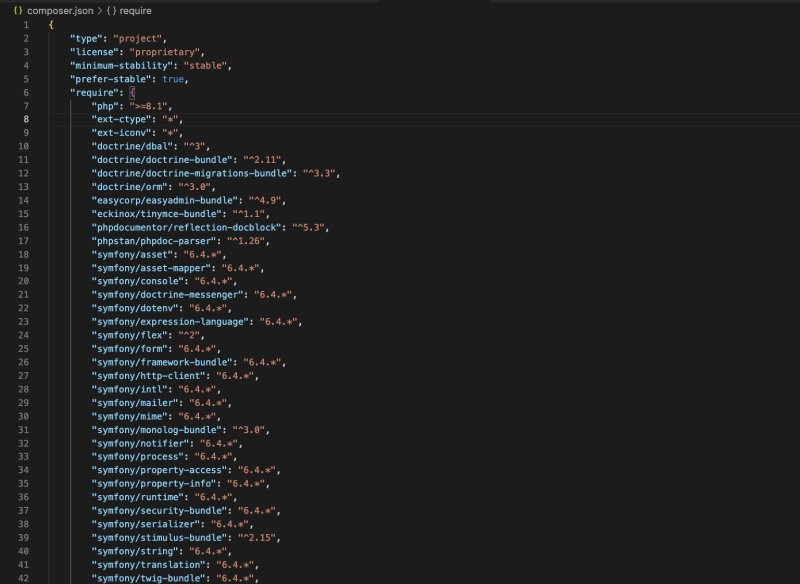Screen dimensions: 800x584
Task: Click line number 42 in the gutter
Action: coord(23,578)
